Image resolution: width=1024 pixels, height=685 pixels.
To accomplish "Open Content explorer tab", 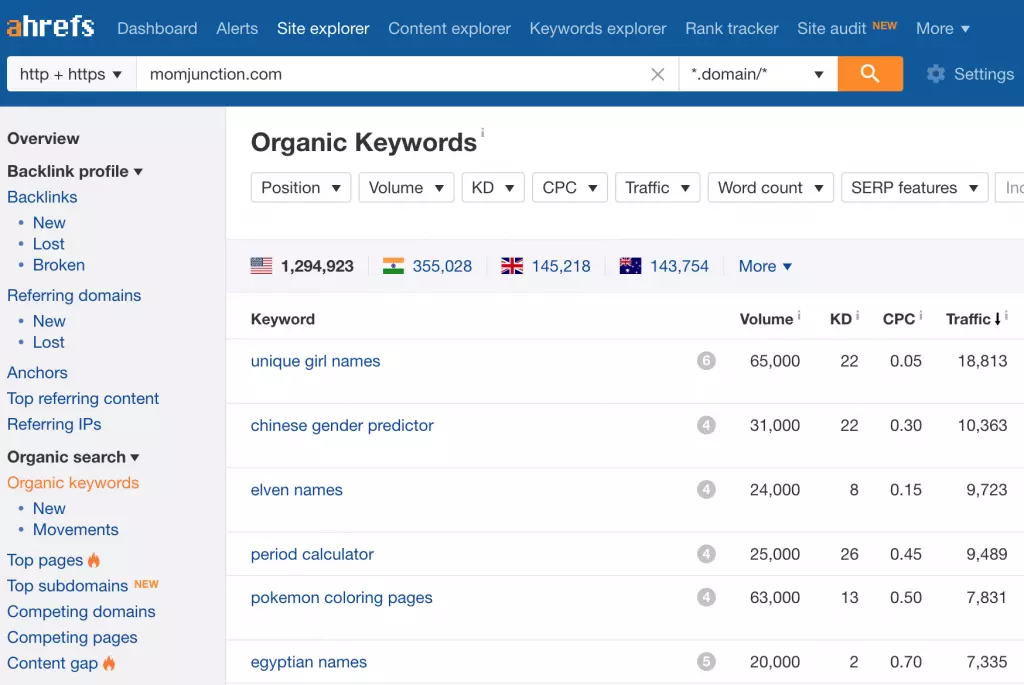I will click(x=449, y=29).
